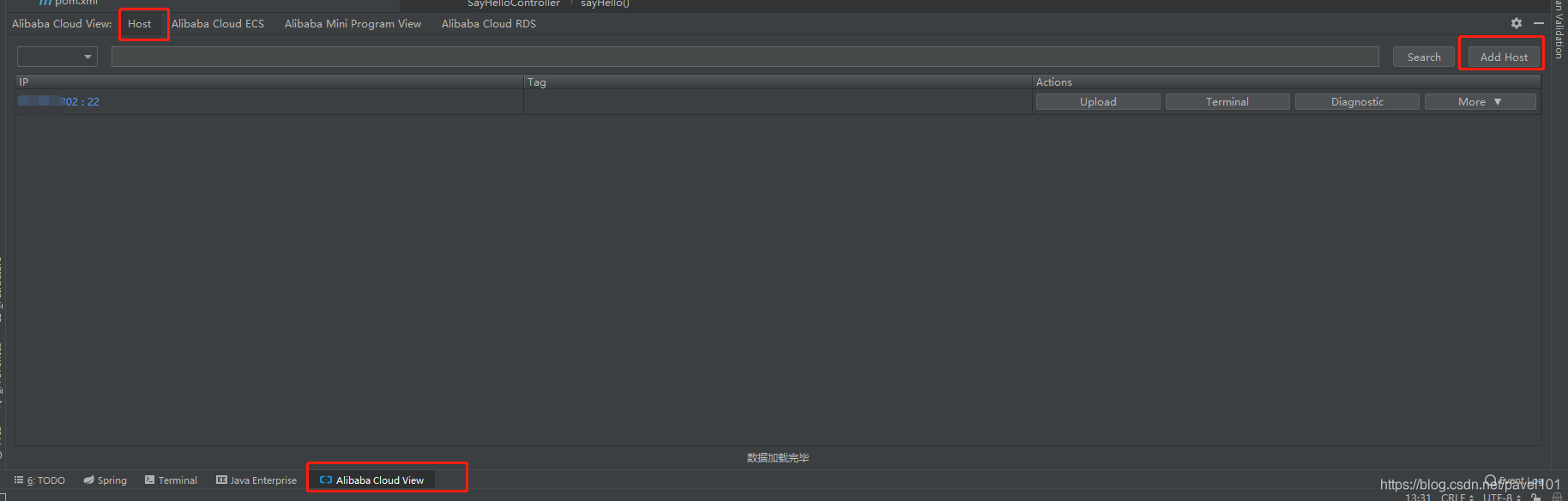The height and width of the screenshot is (501, 1568).
Task: Select the Actions column header
Action: (1287, 81)
